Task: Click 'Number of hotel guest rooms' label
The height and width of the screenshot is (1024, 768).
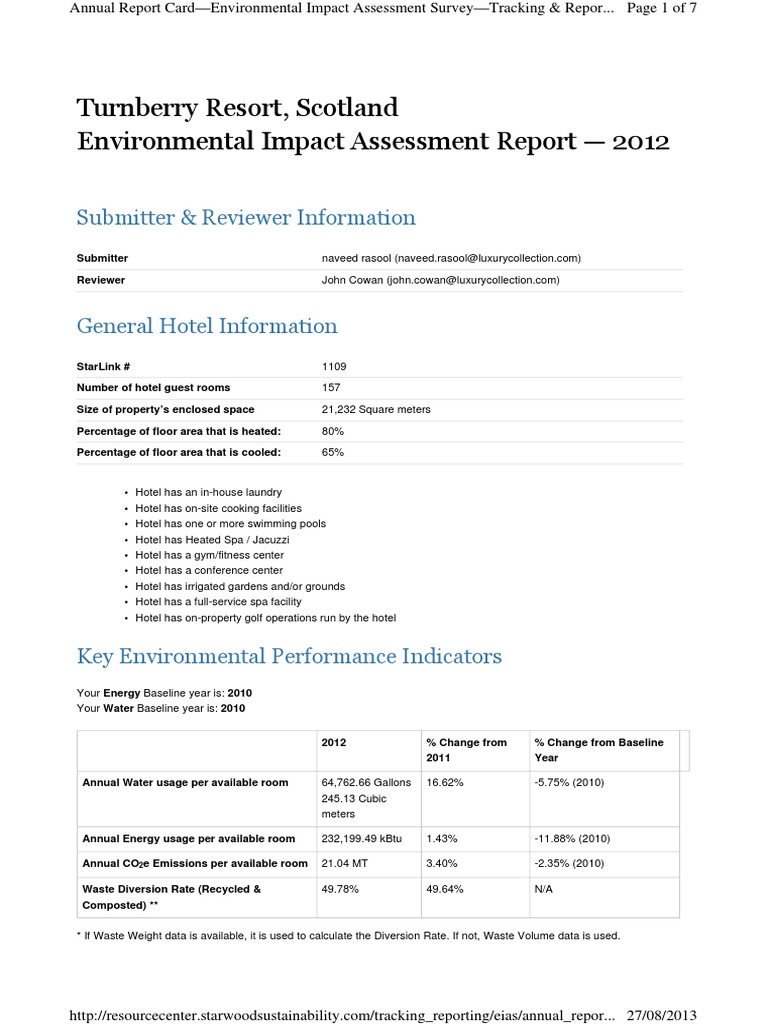Action: 153,387
